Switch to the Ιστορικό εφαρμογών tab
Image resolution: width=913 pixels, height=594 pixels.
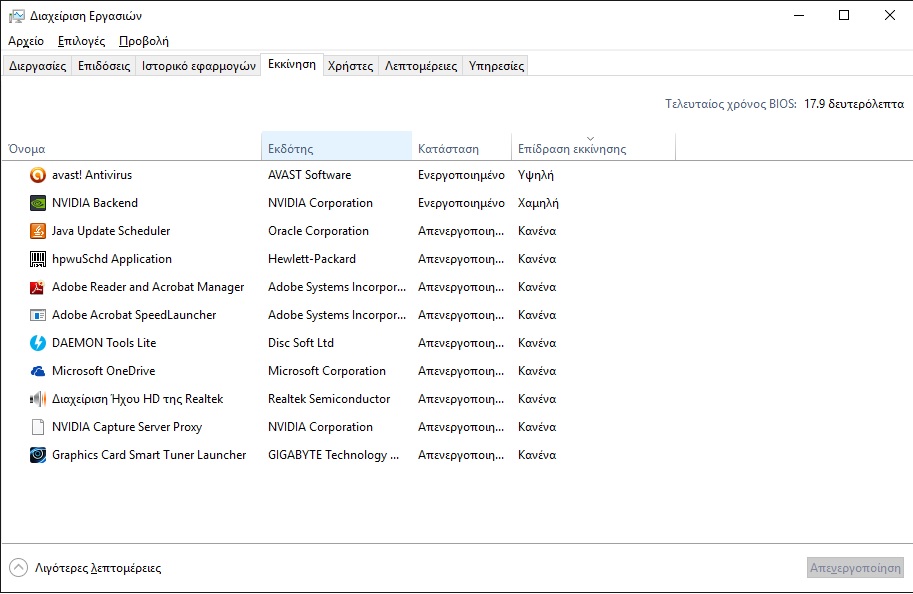[199, 66]
